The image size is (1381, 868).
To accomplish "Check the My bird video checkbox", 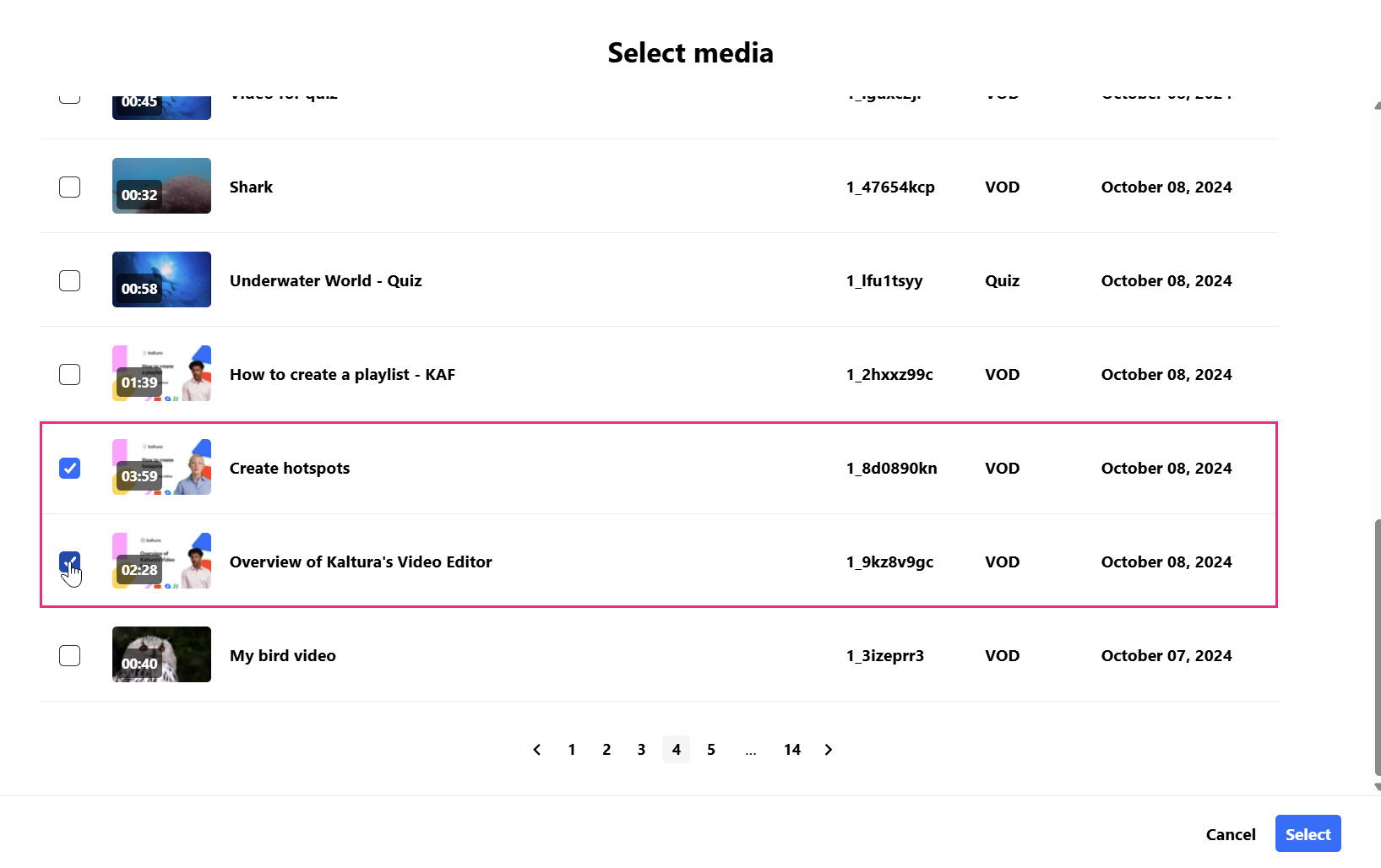I will click(x=70, y=655).
